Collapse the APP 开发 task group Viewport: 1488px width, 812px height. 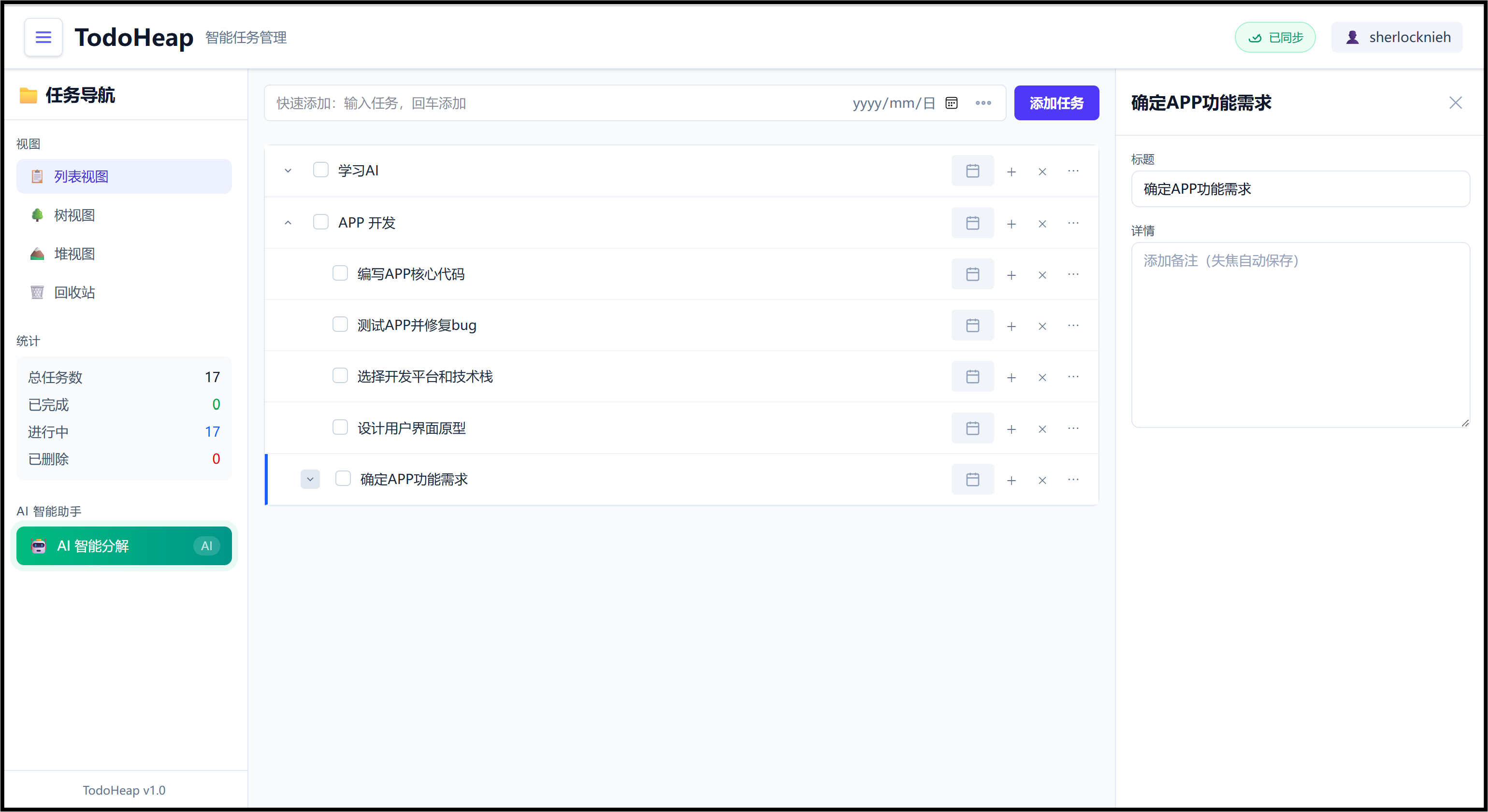point(288,222)
